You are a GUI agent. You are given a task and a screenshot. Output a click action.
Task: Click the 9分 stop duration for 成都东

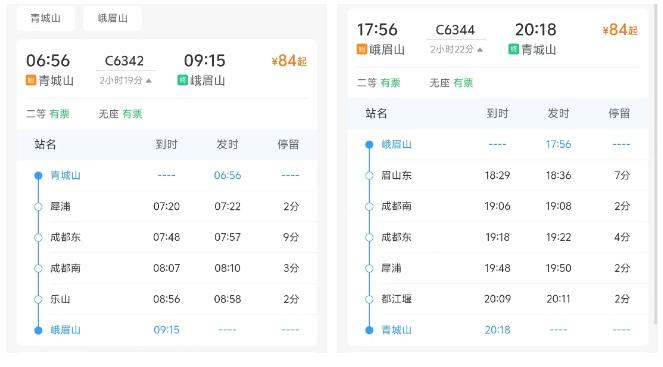pos(291,237)
